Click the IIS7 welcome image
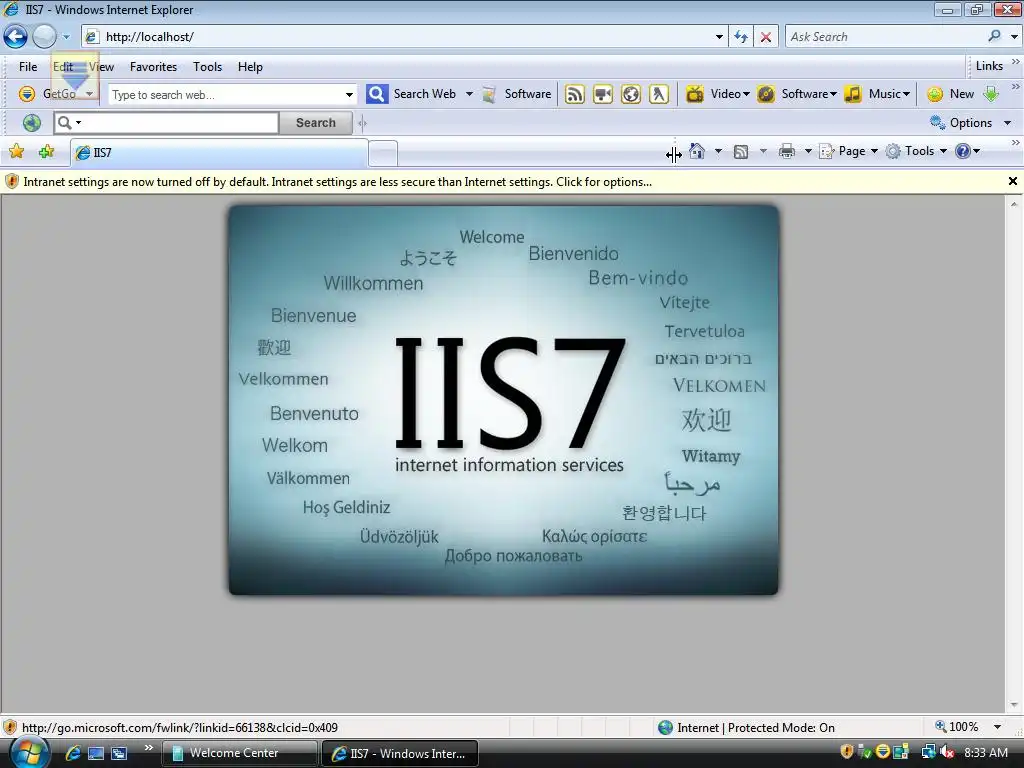Image resolution: width=1024 pixels, height=768 pixels. [504, 400]
